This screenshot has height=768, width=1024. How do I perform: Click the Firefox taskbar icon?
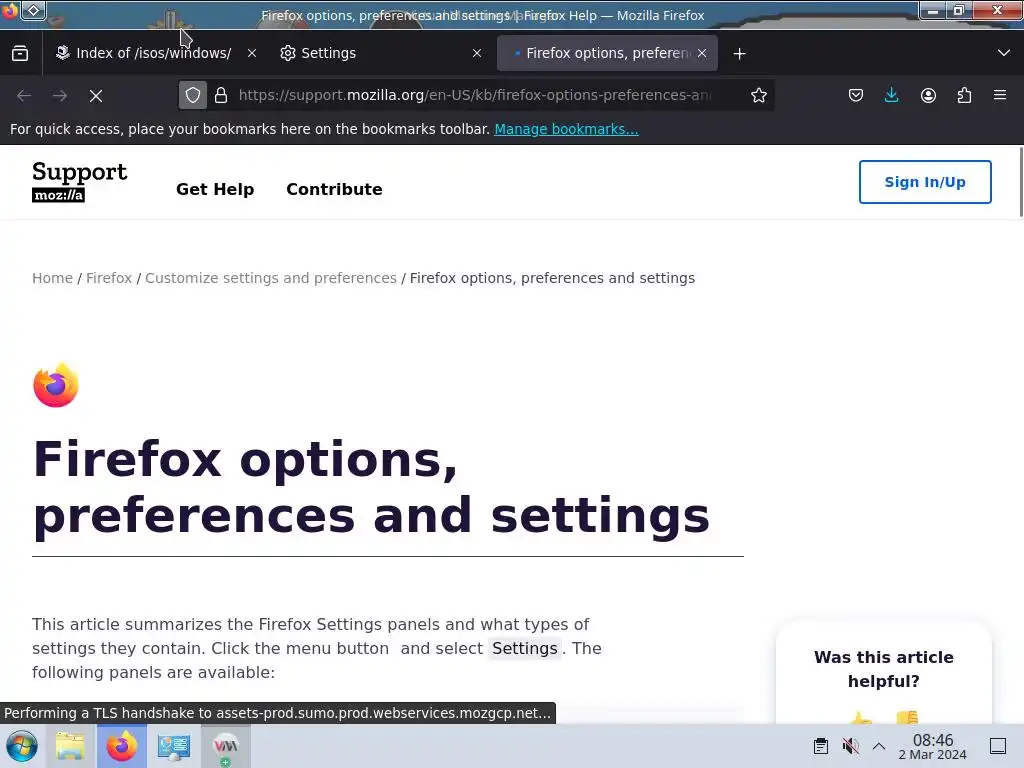tap(122, 746)
